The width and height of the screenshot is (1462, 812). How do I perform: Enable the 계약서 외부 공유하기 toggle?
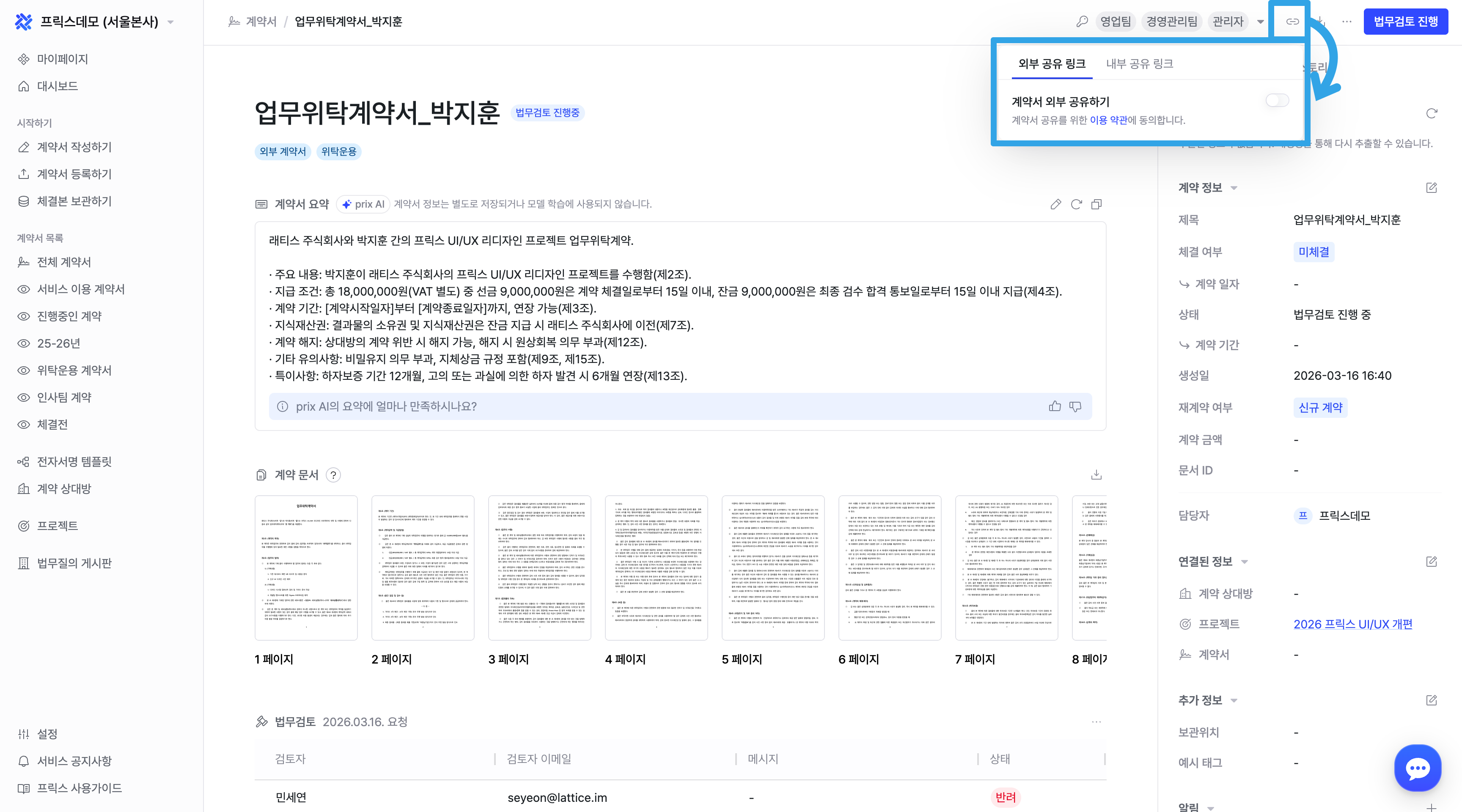click(1277, 100)
